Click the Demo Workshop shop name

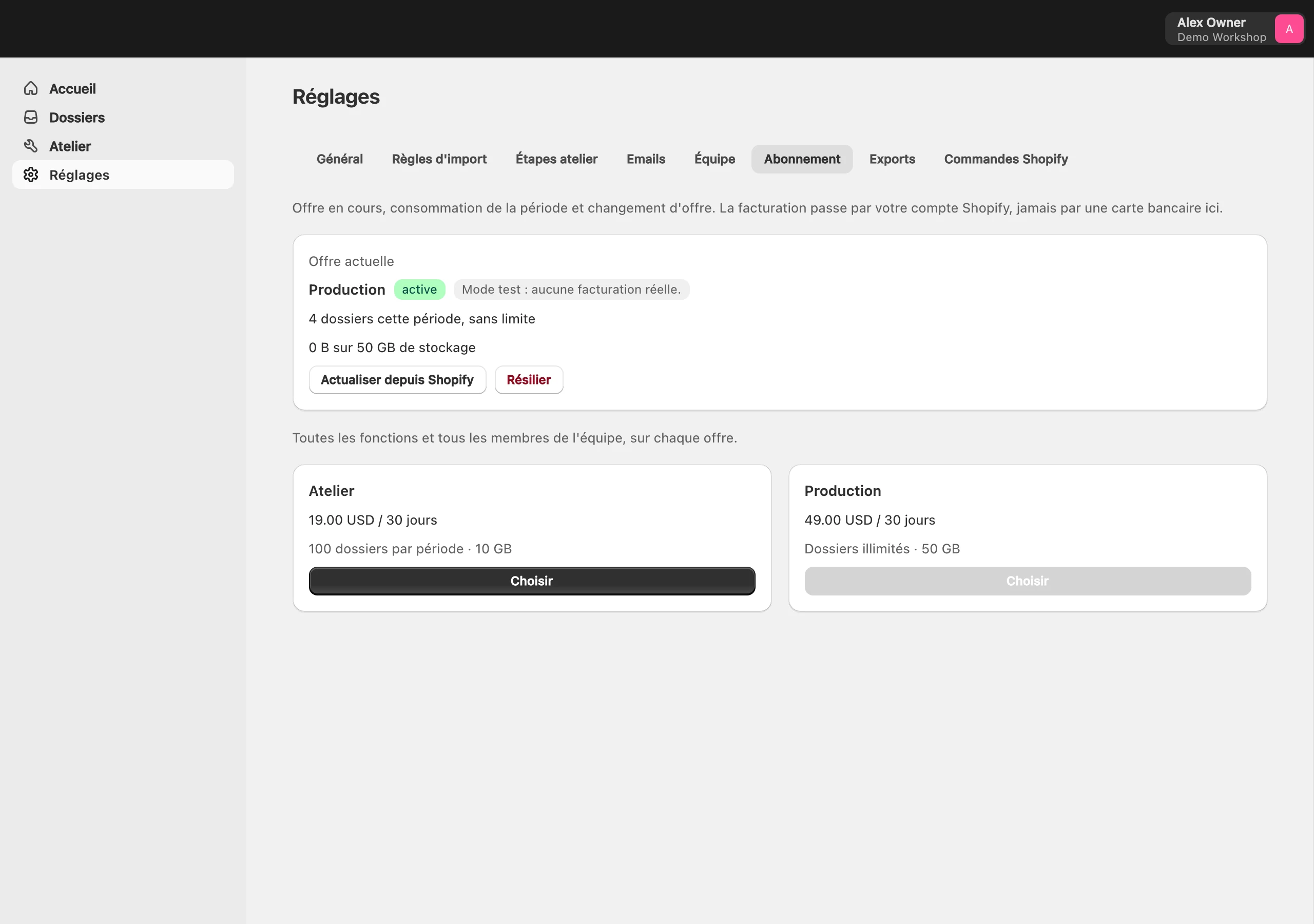pos(1221,37)
